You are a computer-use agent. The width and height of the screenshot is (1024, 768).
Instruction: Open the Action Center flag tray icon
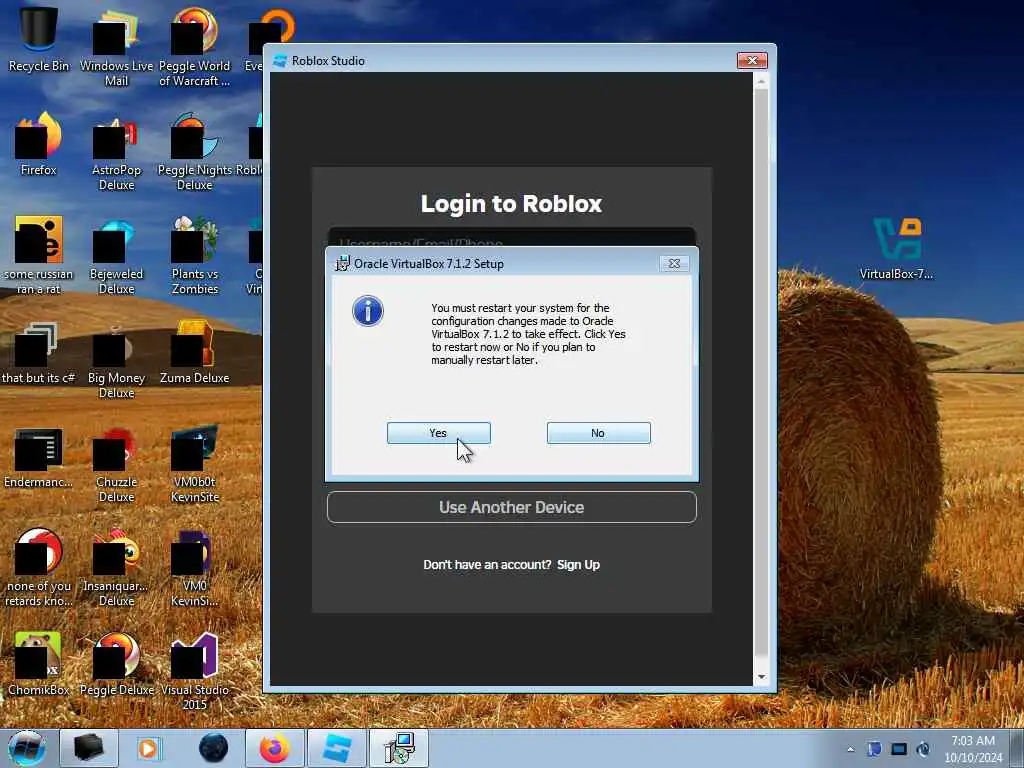click(x=874, y=749)
